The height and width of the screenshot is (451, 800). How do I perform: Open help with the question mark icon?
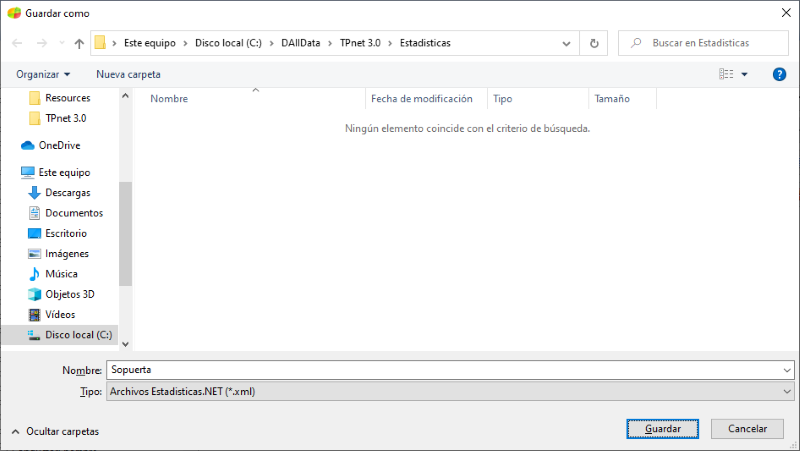(779, 74)
